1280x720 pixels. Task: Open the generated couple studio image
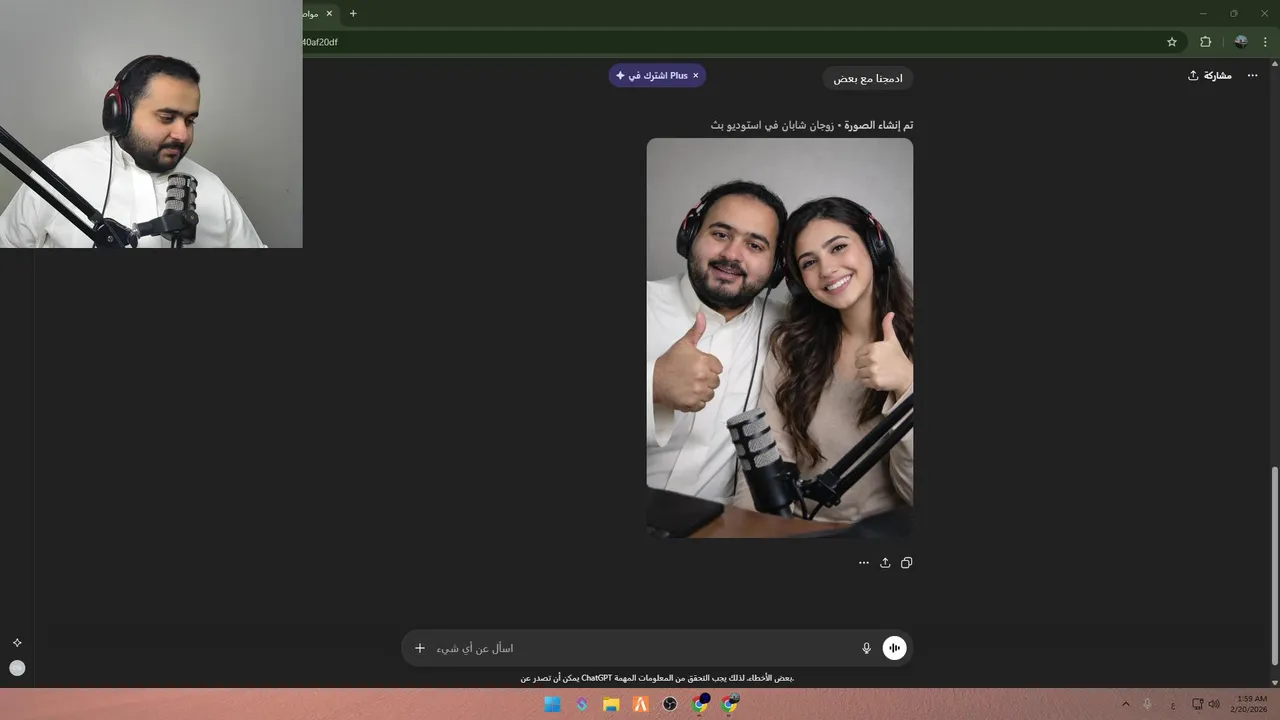pos(780,338)
